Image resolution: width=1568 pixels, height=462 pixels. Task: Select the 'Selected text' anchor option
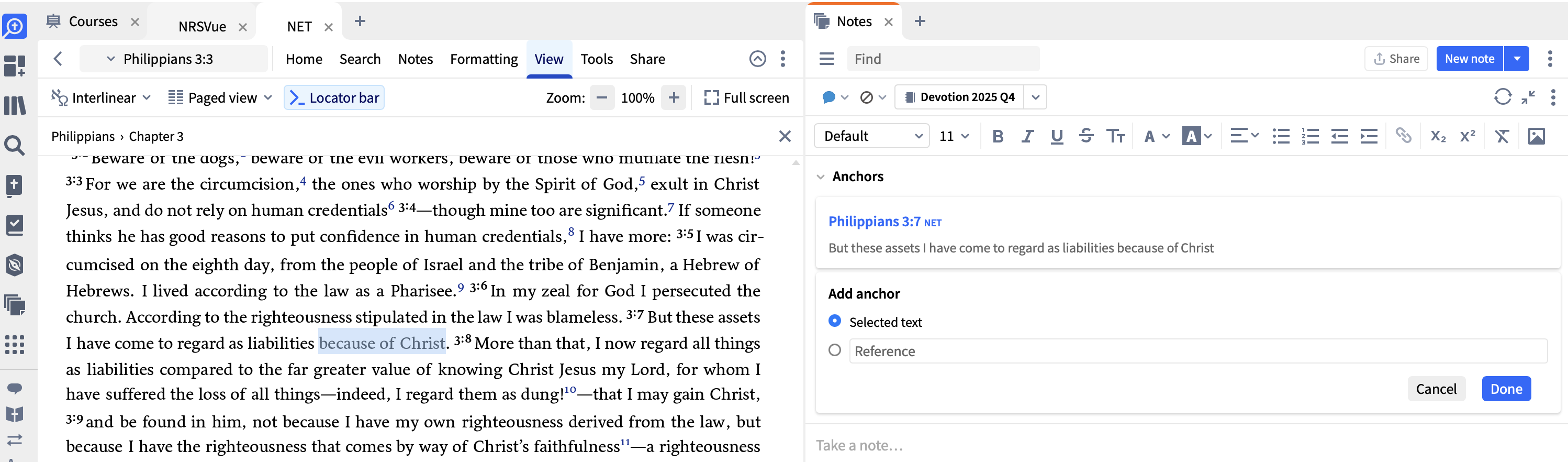coord(835,321)
